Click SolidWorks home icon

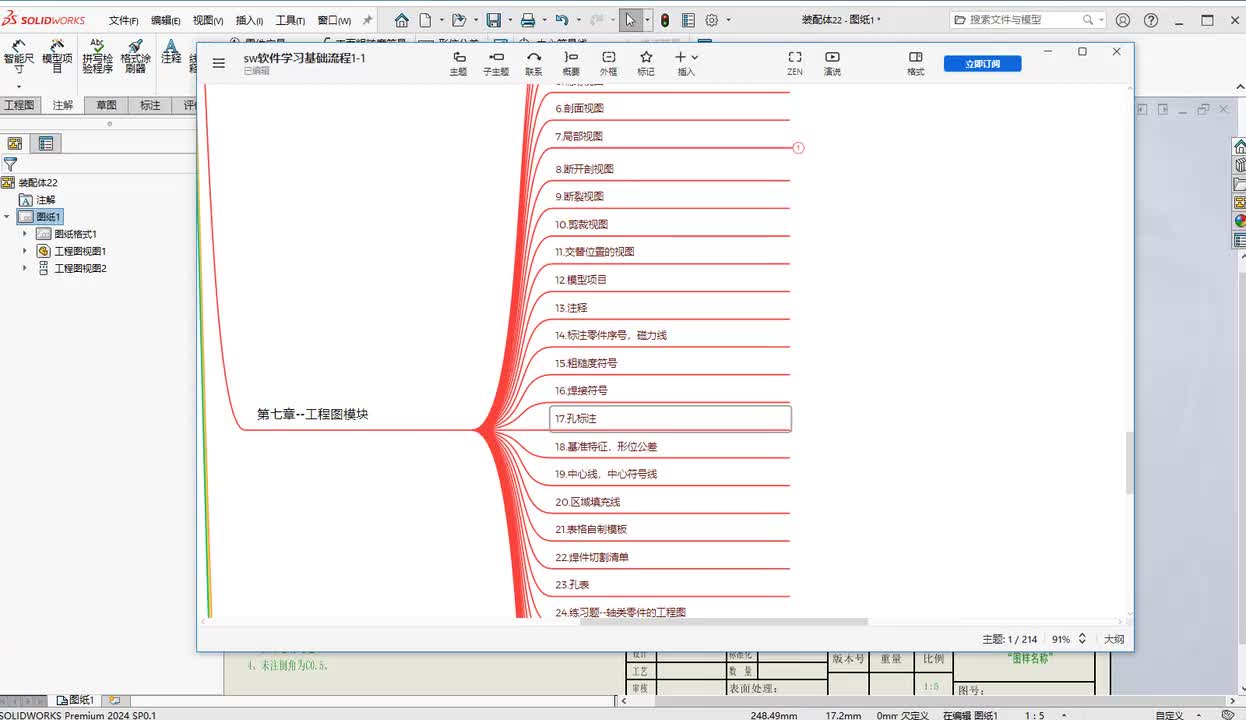[402, 20]
